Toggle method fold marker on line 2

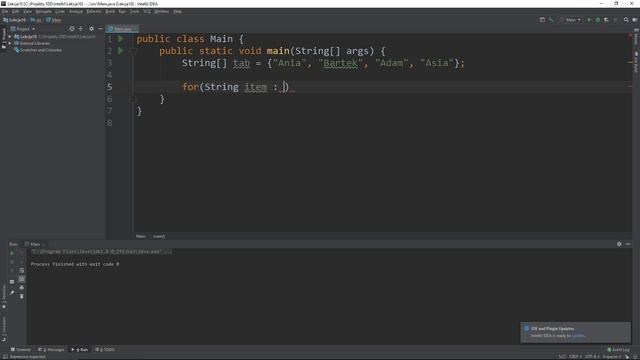tap(133, 51)
